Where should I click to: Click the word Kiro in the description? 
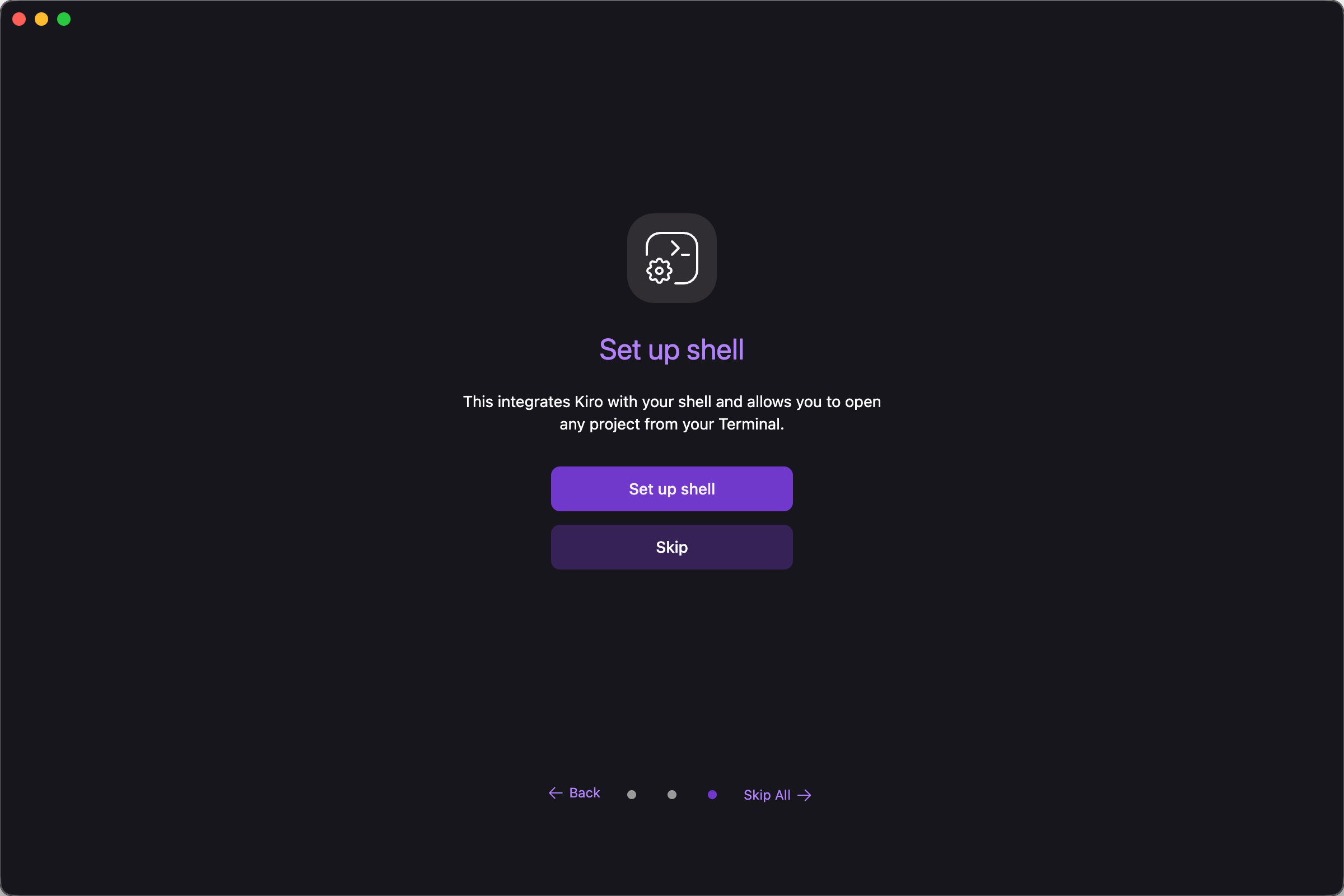pos(589,402)
